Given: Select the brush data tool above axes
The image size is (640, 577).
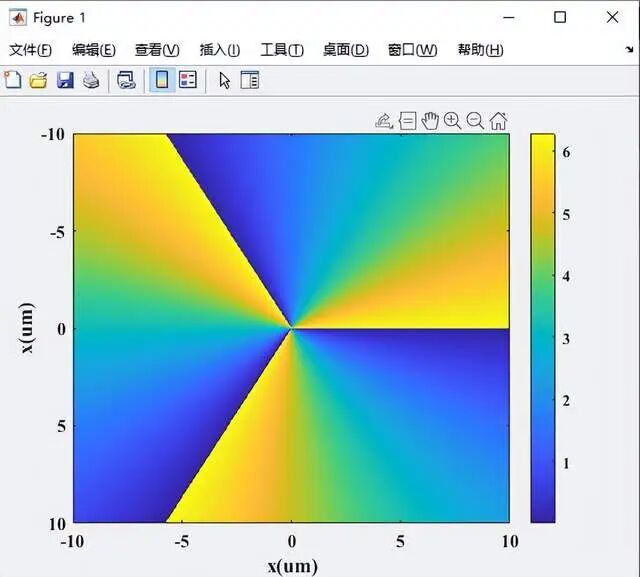Looking at the screenshot, I should (384, 121).
